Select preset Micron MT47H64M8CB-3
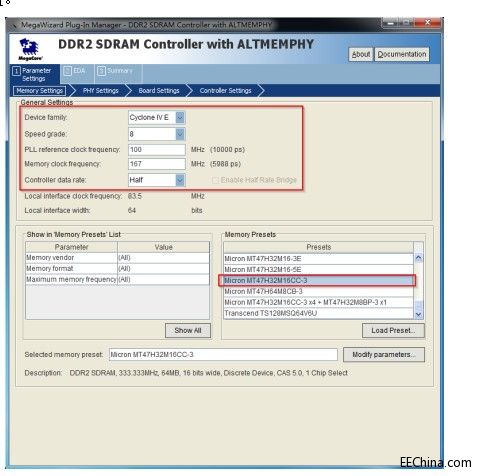 tap(318, 291)
